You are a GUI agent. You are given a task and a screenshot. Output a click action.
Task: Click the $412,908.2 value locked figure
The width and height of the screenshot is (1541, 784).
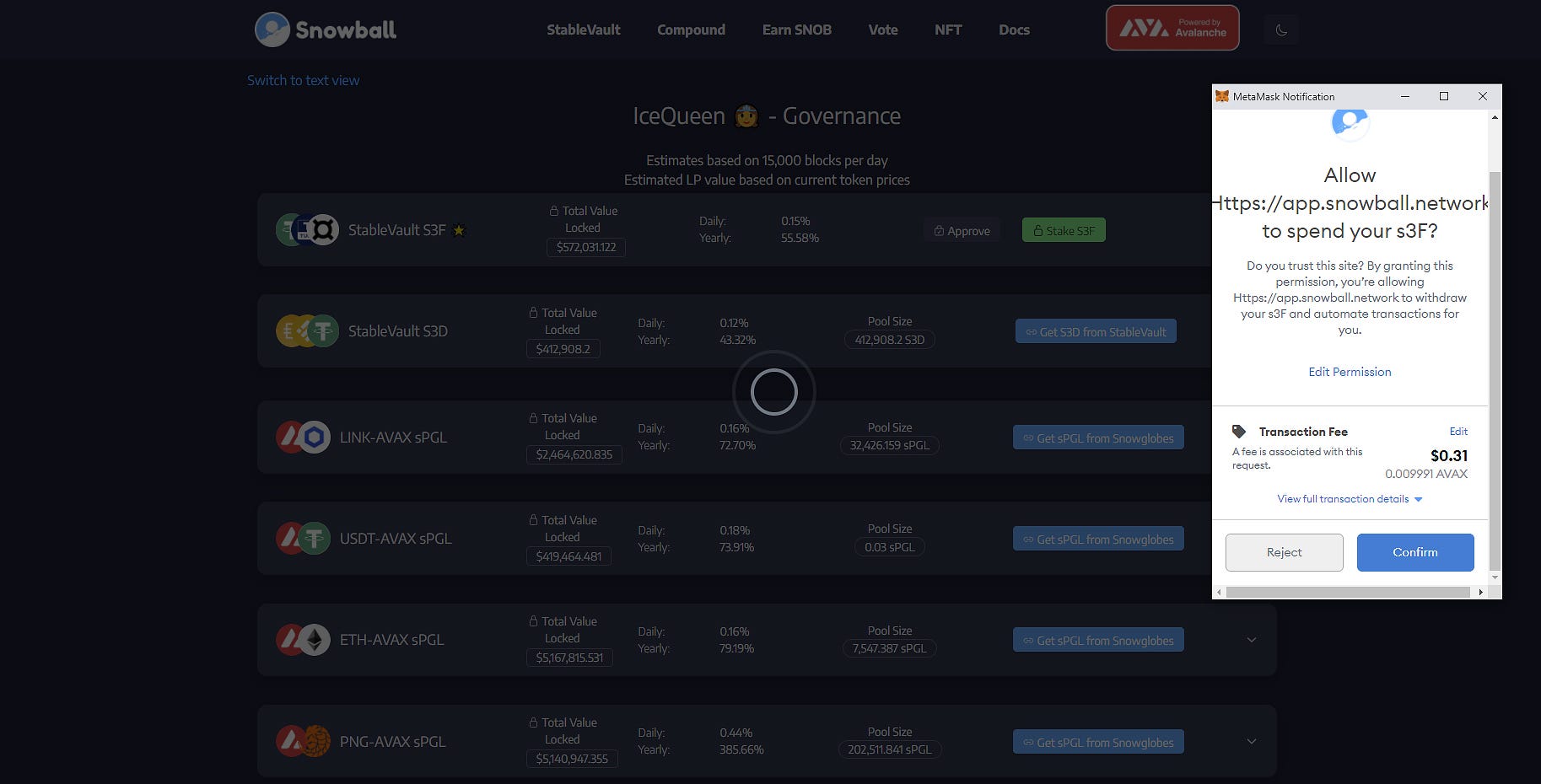563,349
